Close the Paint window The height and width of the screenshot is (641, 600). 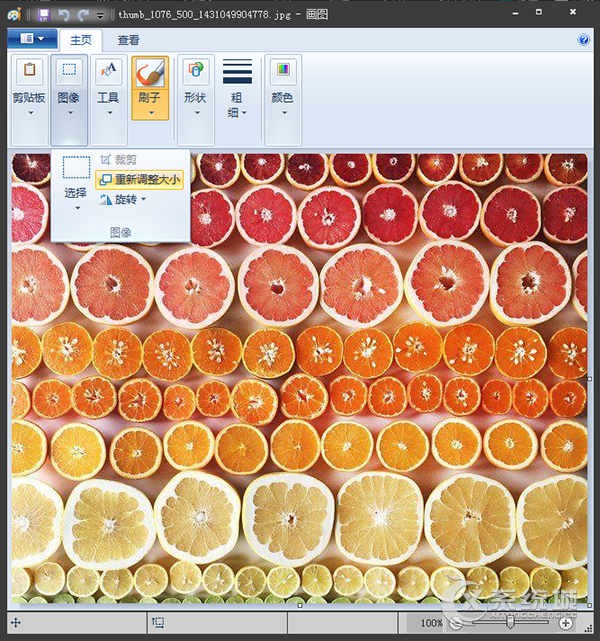(573, 12)
